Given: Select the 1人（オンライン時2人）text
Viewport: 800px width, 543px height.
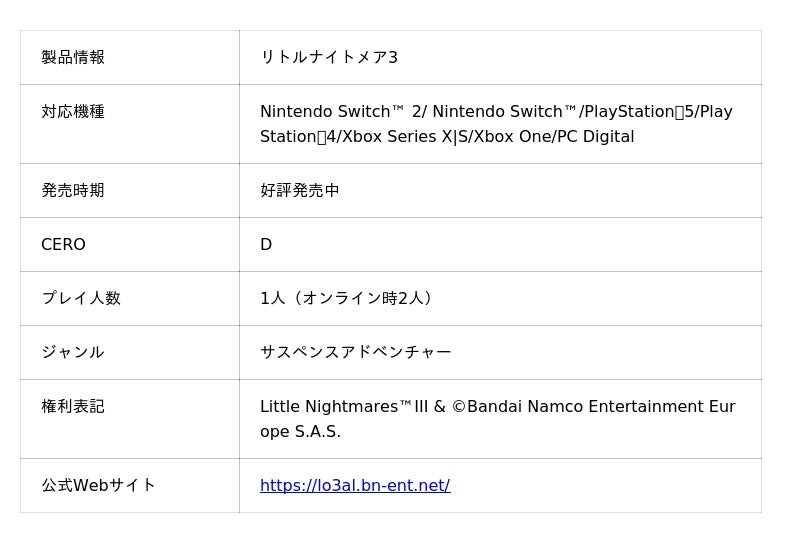Looking at the screenshot, I should click(x=349, y=298).
